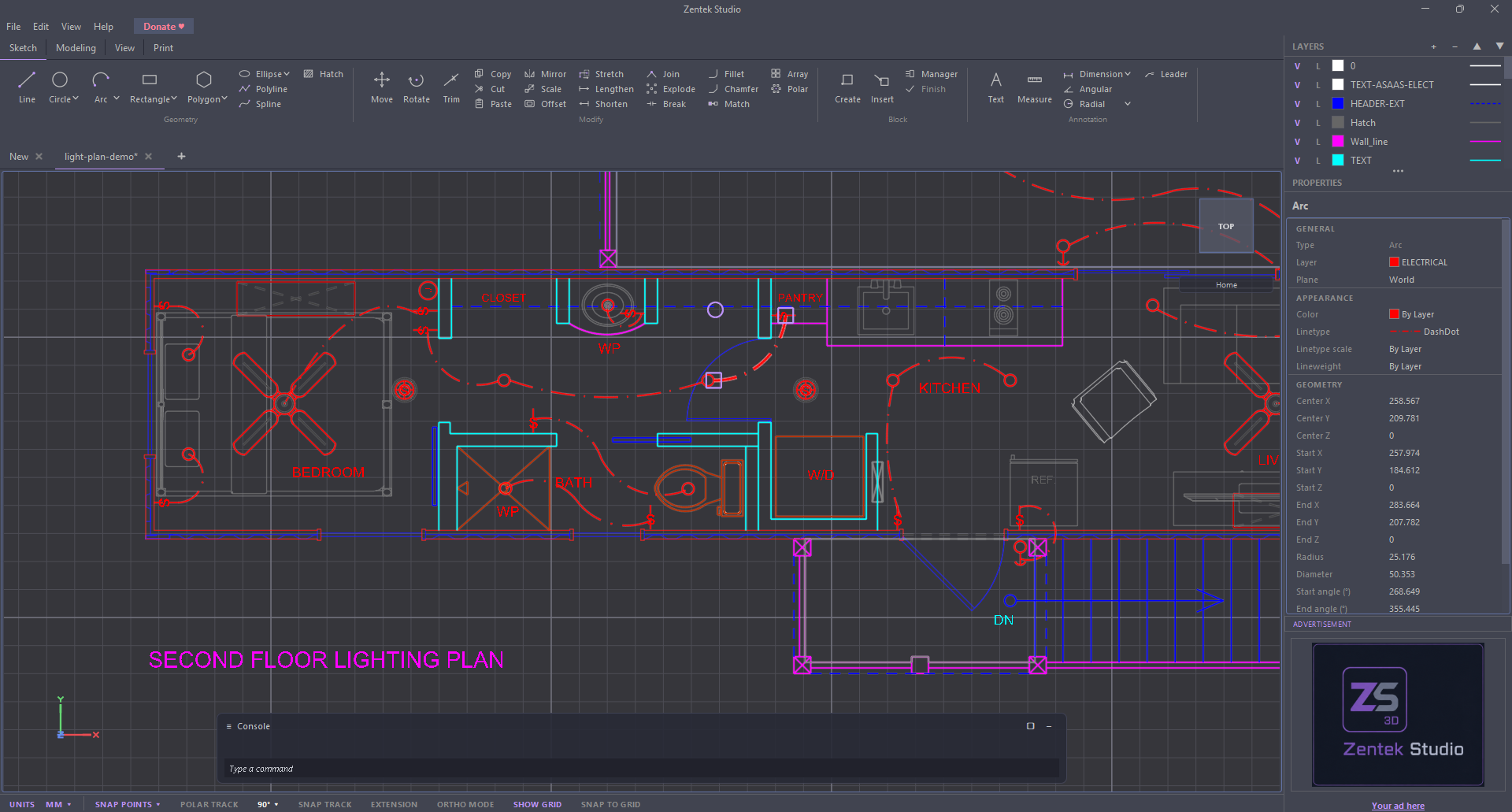The image size is (1512, 812).
Task: Click the Insert block icon
Action: coord(882,87)
